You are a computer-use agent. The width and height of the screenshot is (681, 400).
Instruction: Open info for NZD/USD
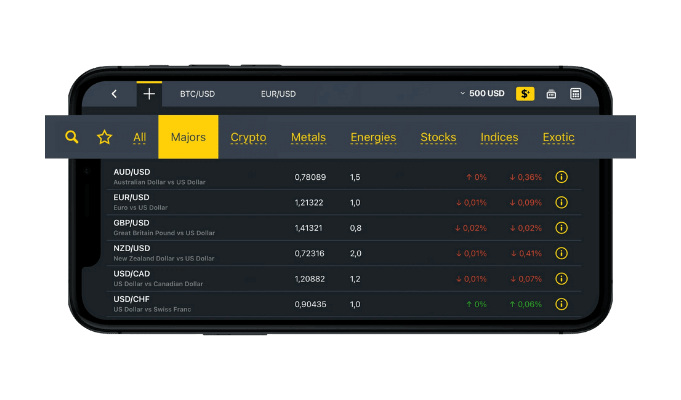click(561, 253)
